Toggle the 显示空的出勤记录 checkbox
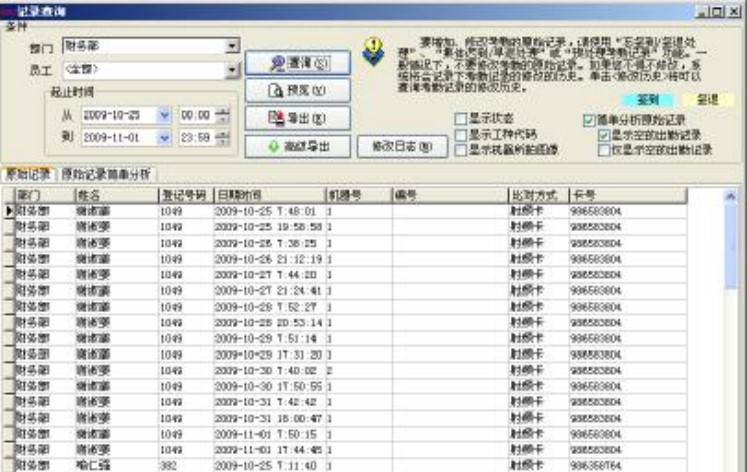The image size is (747, 472). [x=604, y=135]
